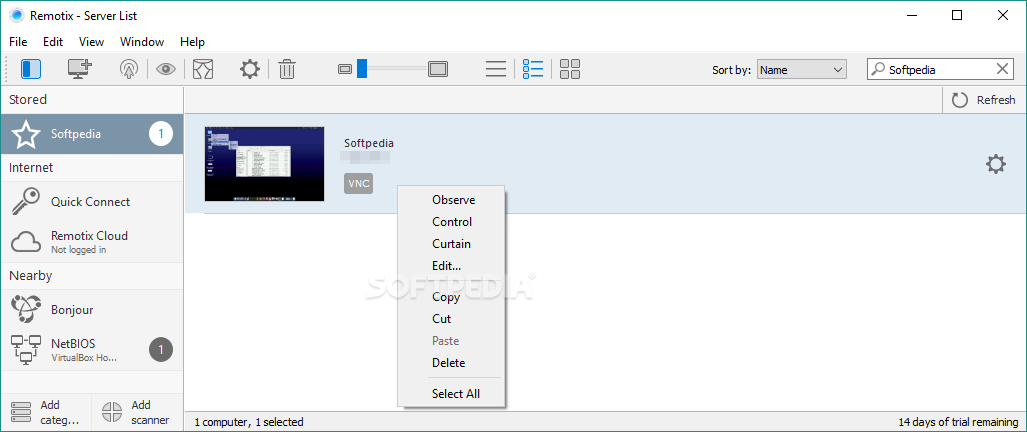Click the Softpedia star icon

[26, 134]
